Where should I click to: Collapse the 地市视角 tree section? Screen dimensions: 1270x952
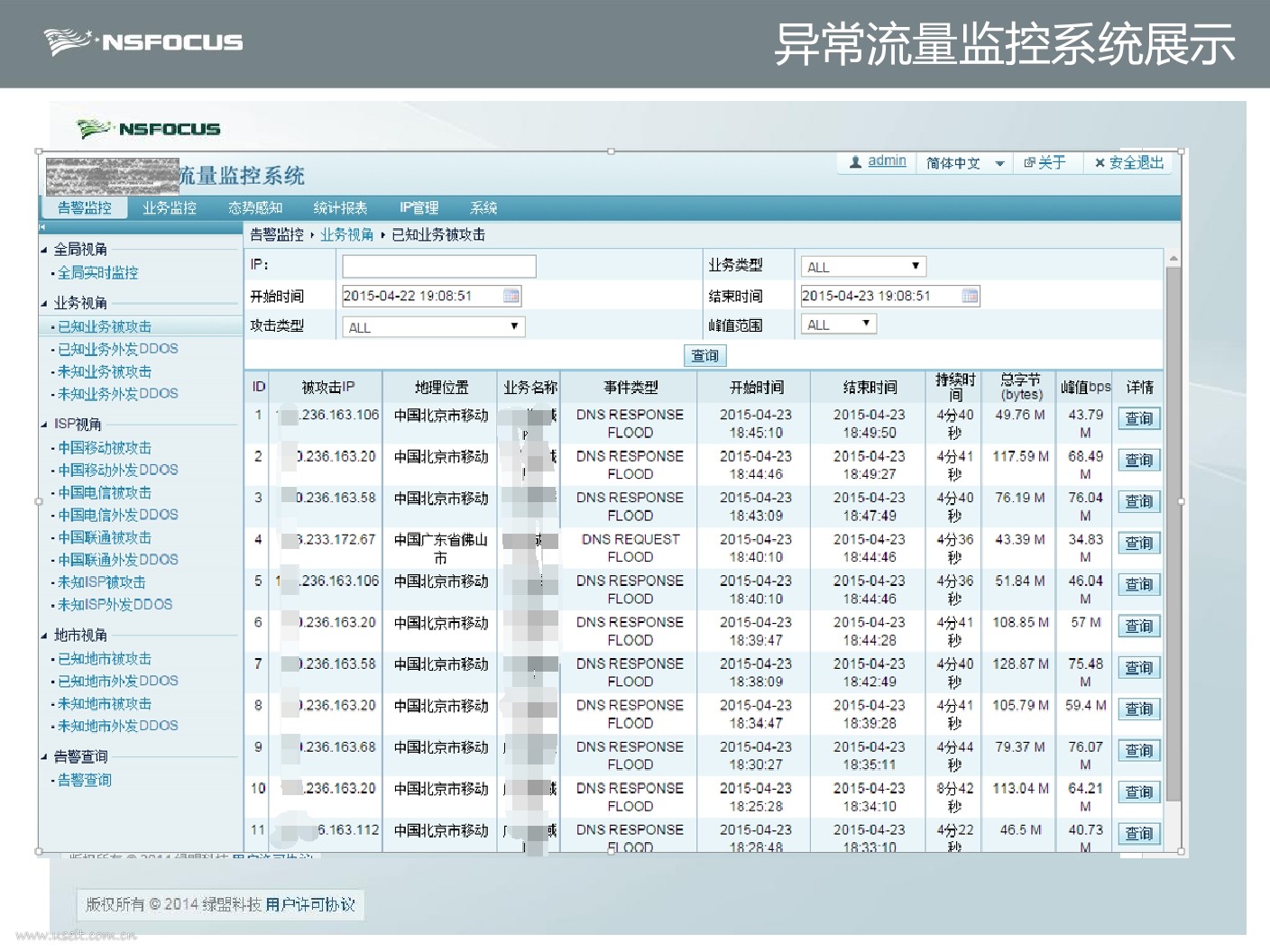click(44, 636)
